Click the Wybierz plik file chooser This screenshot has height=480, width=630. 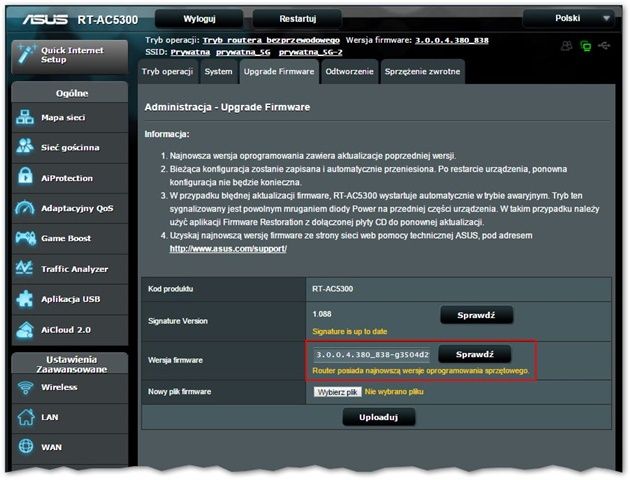338,392
